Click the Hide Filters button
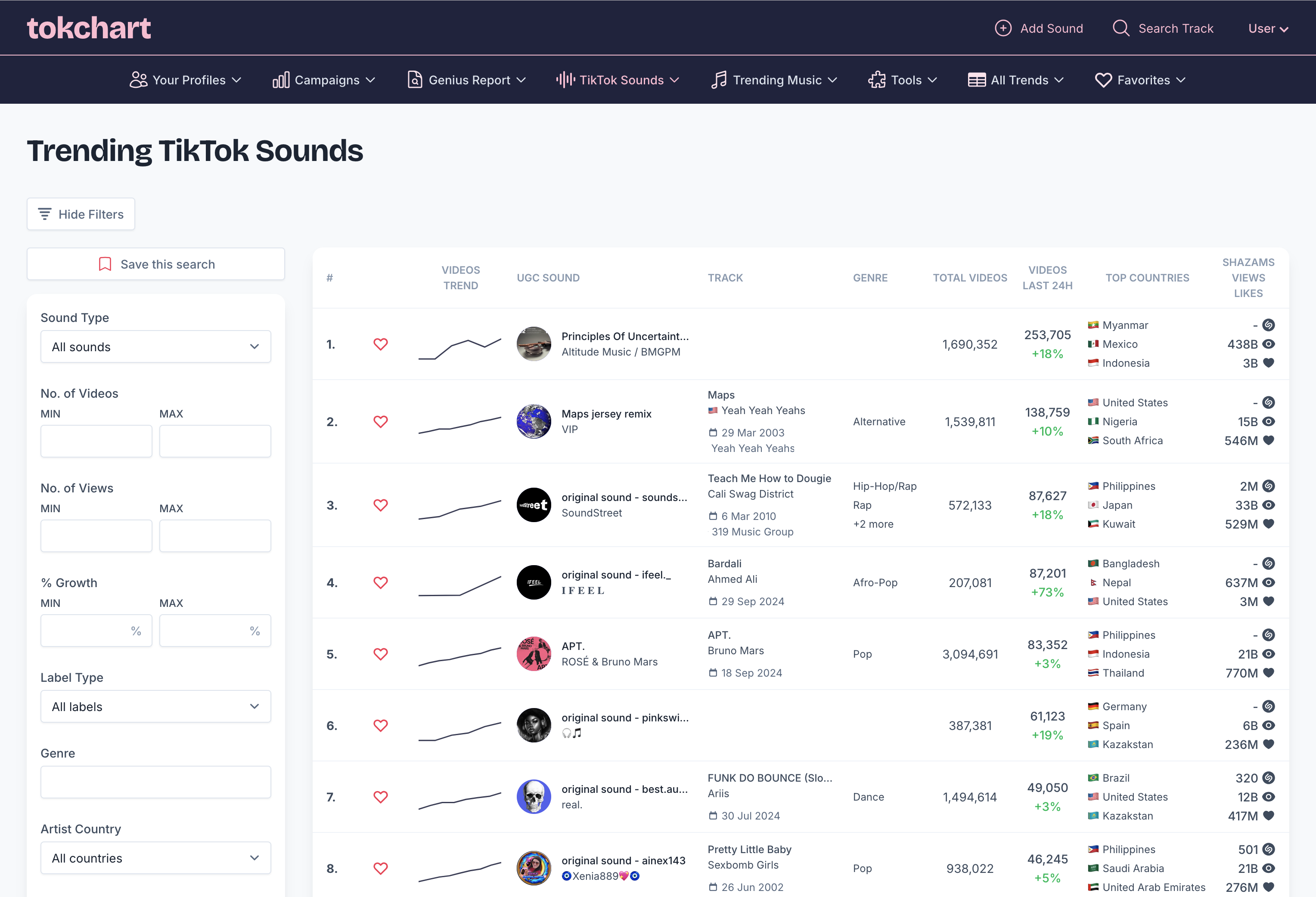Screen dimensions: 1316x897 click(81, 214)
